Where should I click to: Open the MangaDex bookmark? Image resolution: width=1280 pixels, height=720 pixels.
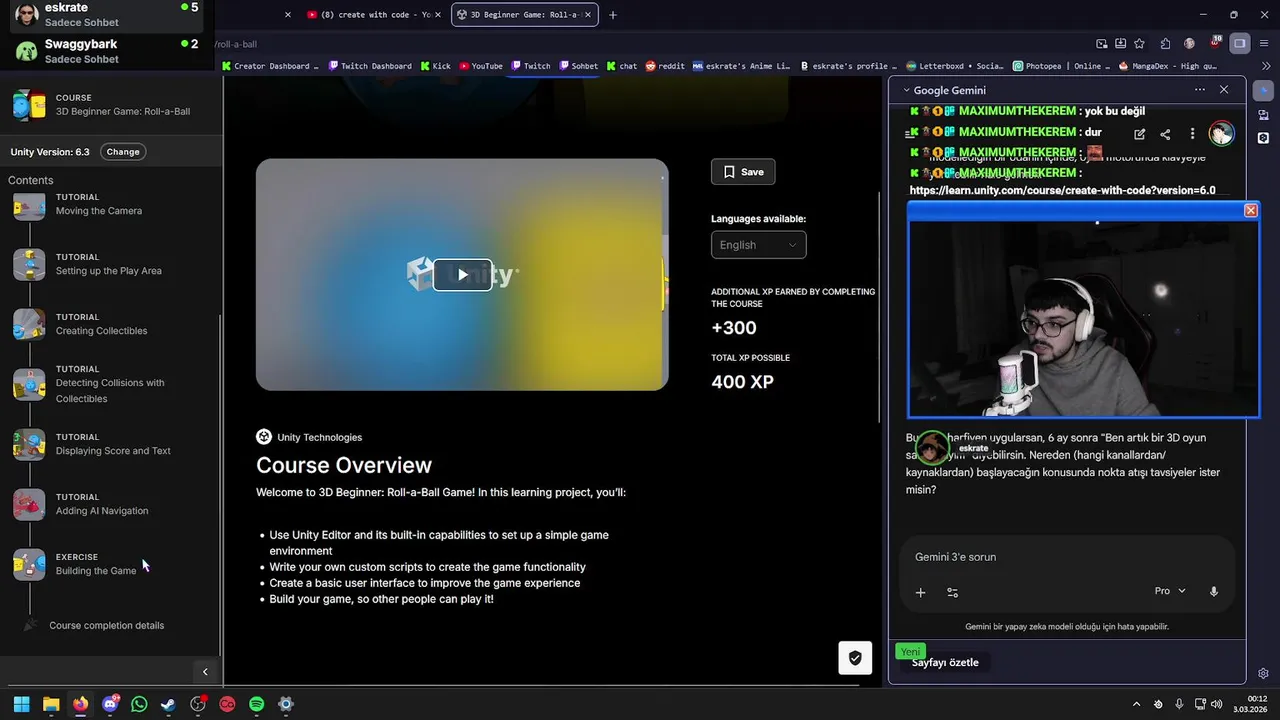click(x=1167, y=66)
